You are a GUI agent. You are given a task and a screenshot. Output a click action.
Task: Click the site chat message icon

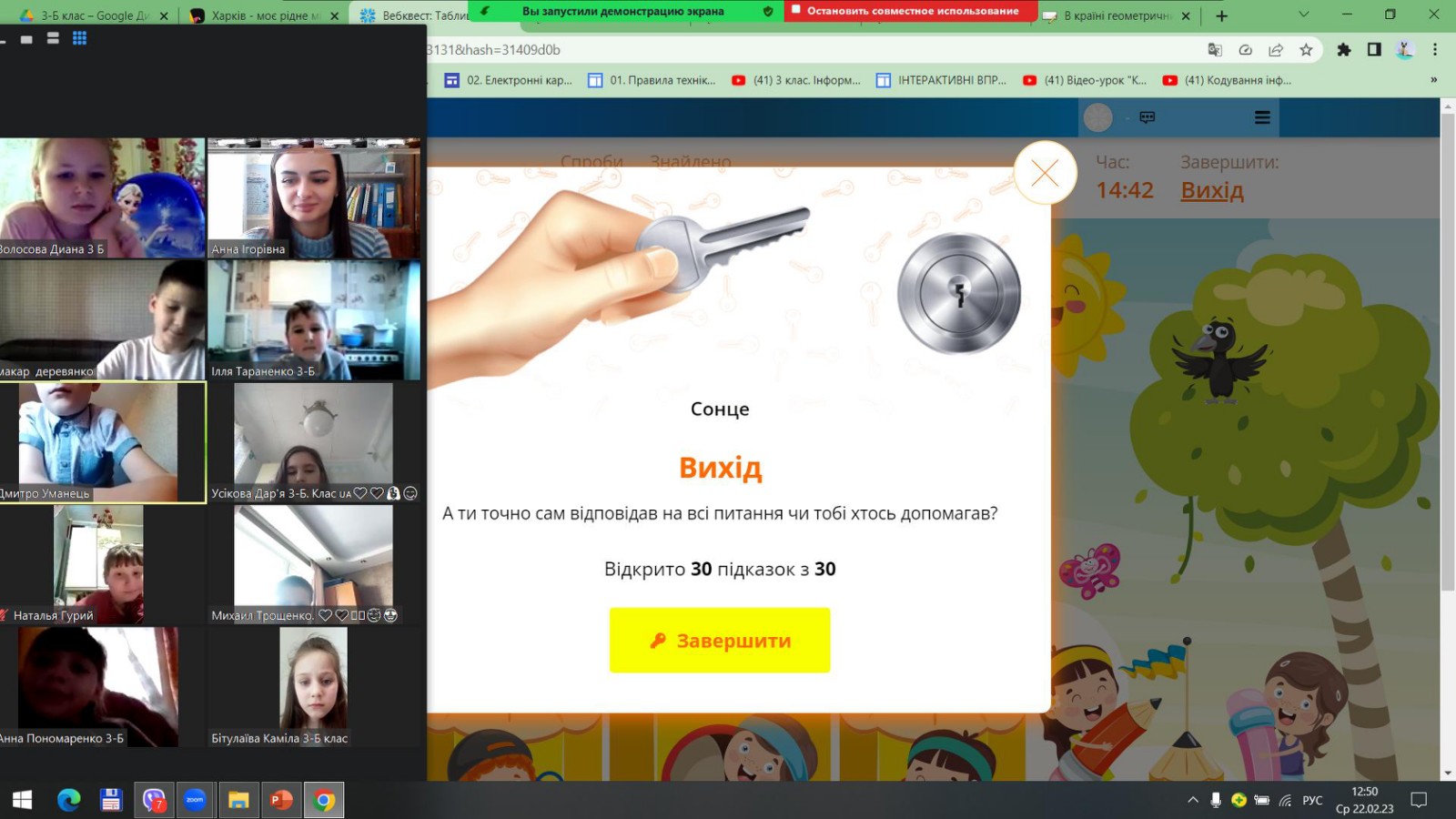pos(1148,117)
